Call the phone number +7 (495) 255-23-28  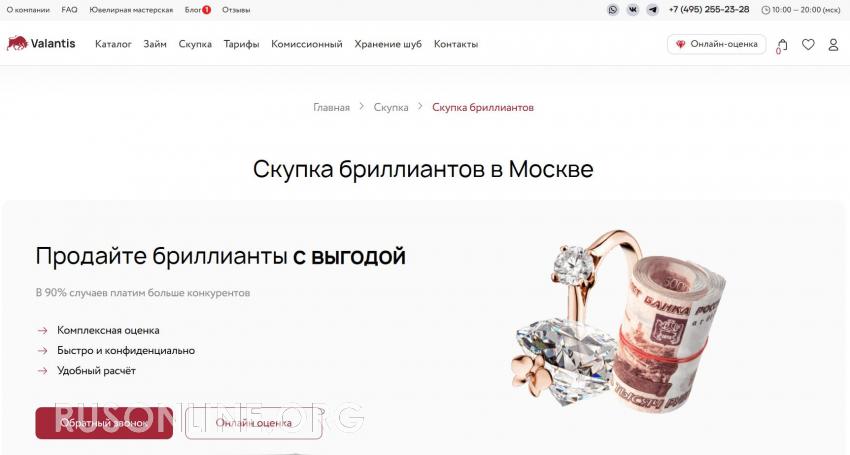[709, 10]
